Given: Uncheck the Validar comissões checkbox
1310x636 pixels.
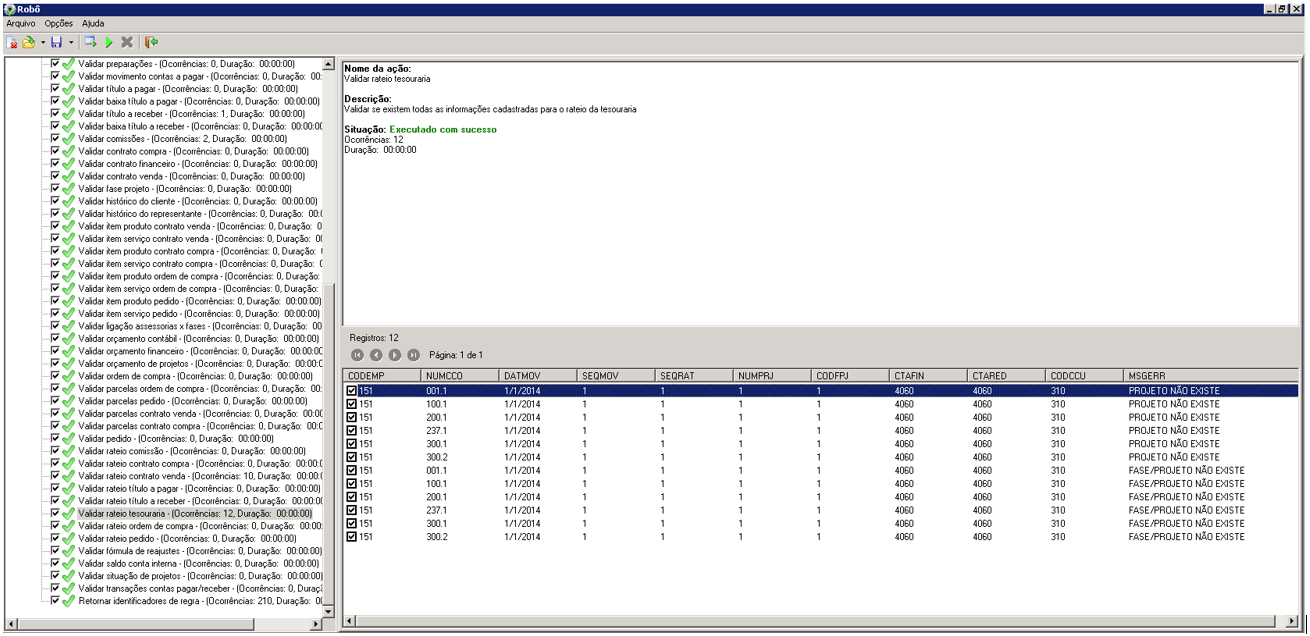Looking at the screenshot, I should click(x=55, y=139).
